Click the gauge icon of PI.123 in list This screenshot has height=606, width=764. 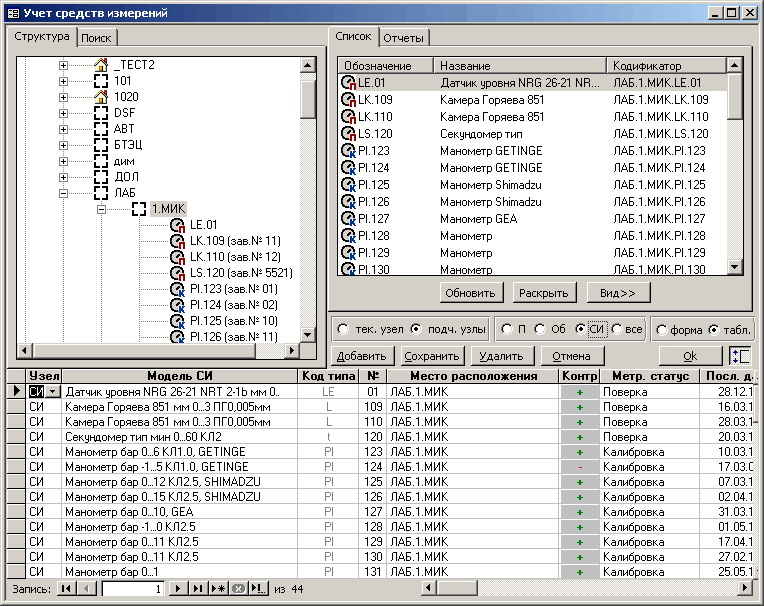pyautogui.click(x=348, y=150)
